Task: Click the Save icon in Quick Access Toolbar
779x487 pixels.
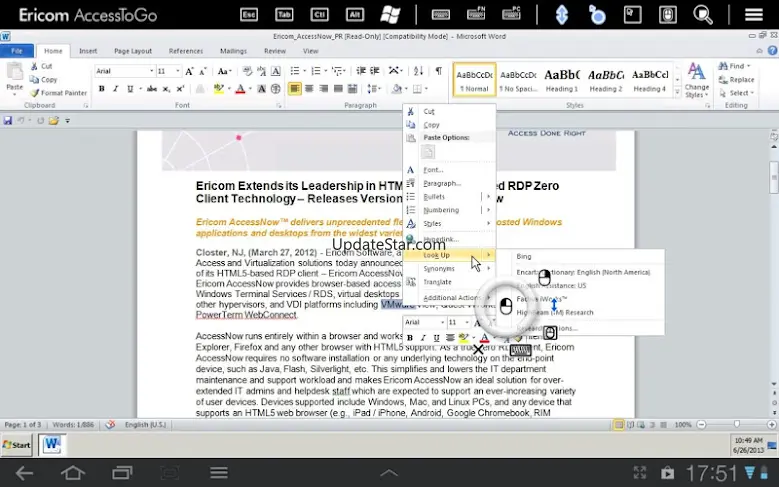Action: point(7,121)
